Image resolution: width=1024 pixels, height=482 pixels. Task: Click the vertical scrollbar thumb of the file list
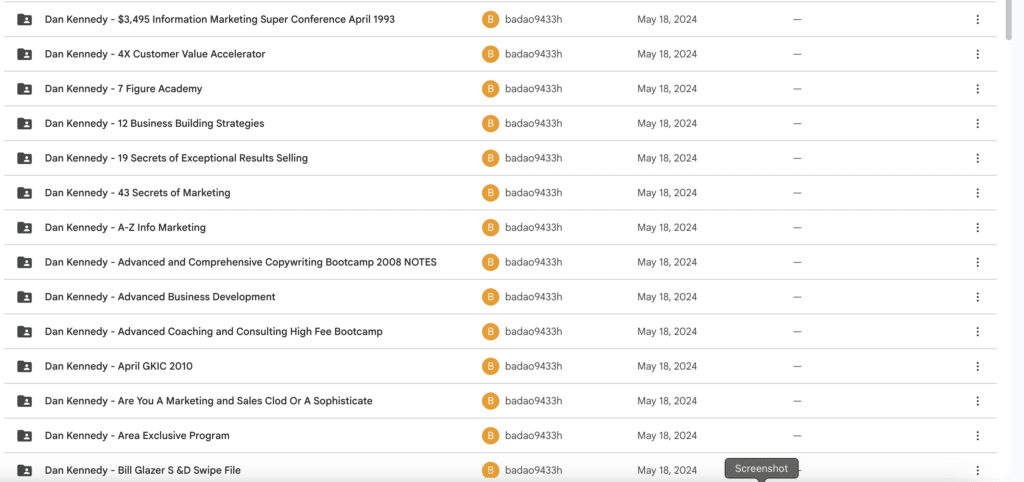coord(1010,20)
